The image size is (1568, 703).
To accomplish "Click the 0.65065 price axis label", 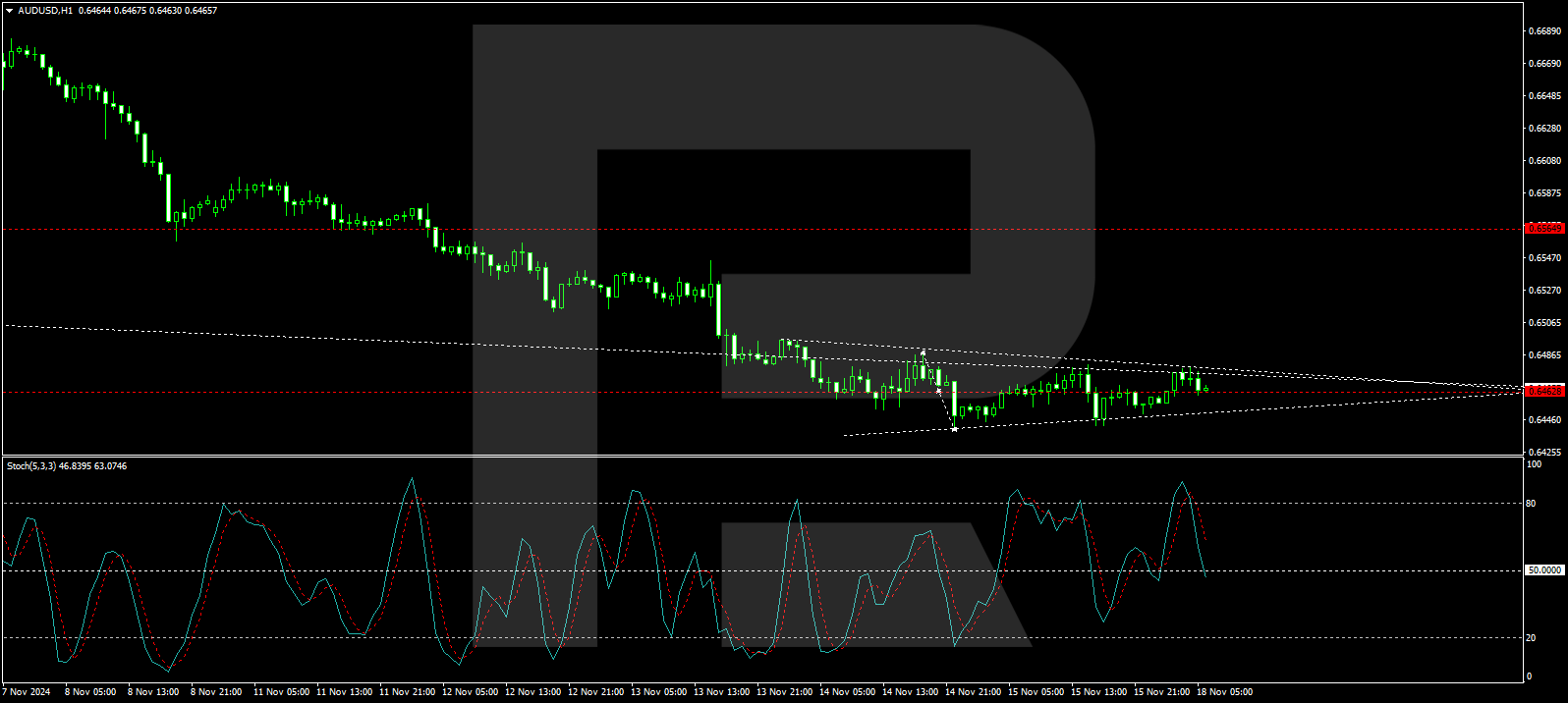I will 1544,323.
